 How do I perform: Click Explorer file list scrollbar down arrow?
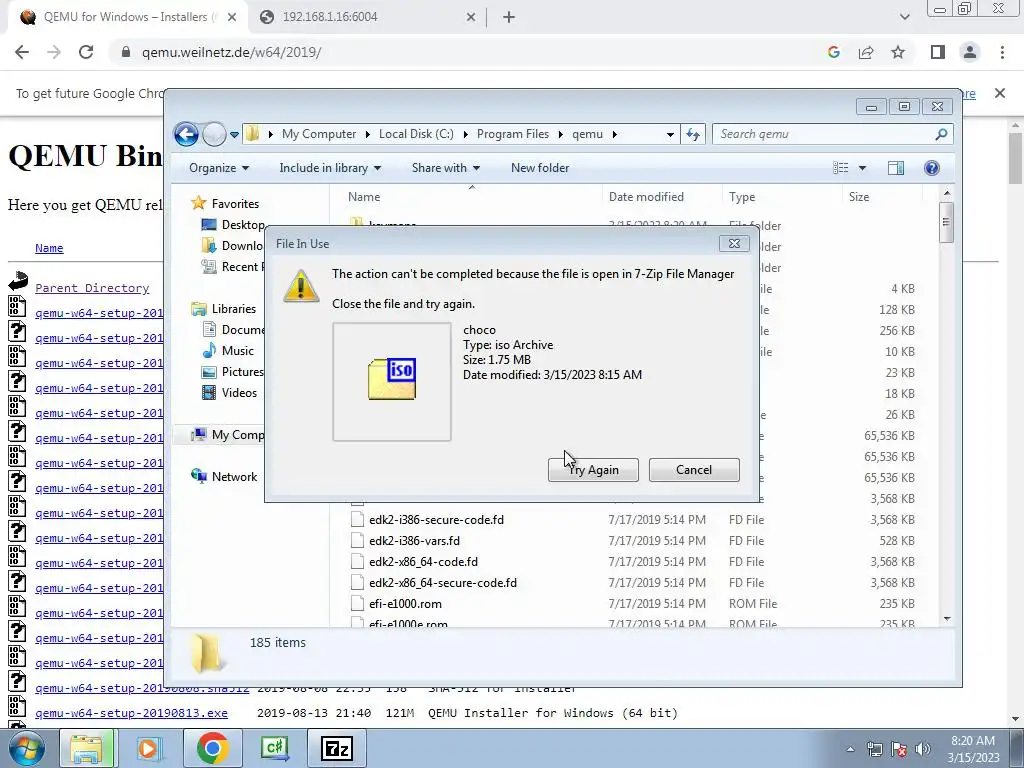coord(947,618)
